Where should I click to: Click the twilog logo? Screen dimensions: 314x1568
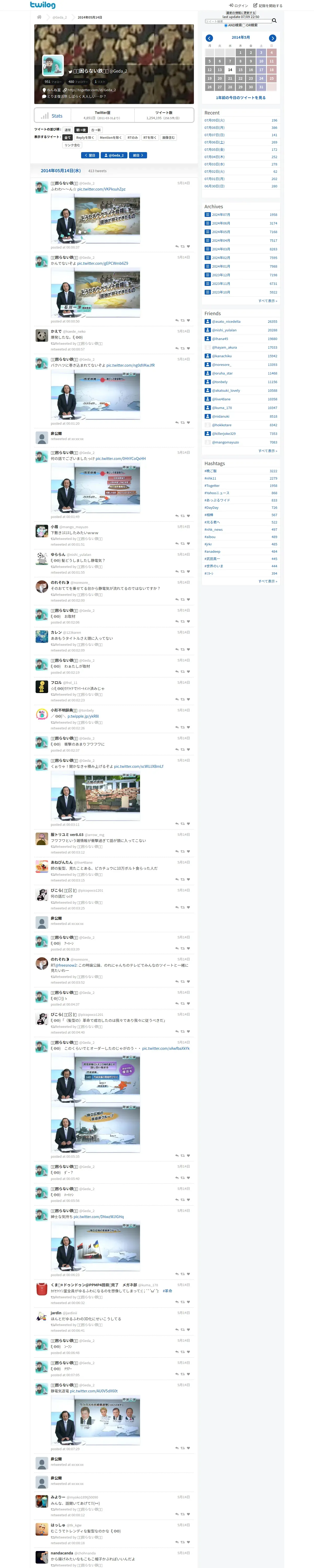point(43,5)
